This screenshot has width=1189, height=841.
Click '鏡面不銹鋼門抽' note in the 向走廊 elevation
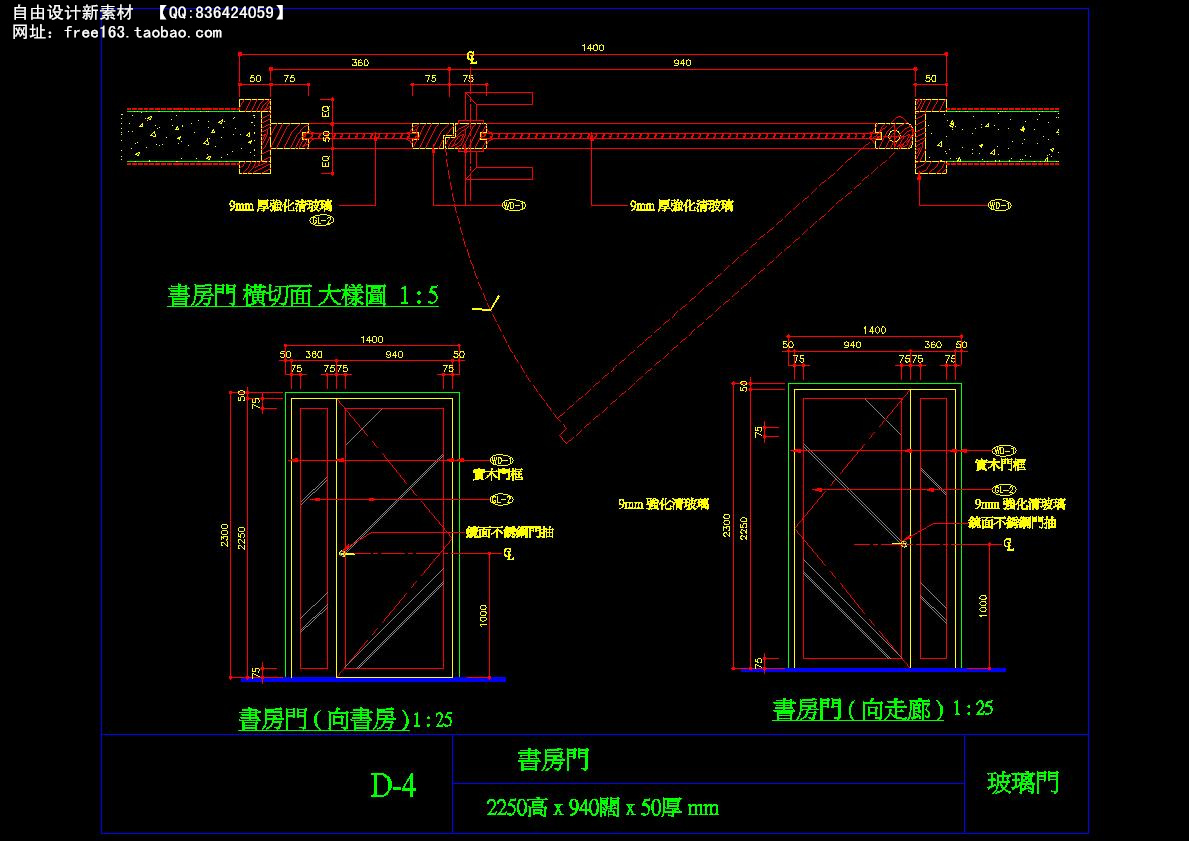tap(1012, 522)
